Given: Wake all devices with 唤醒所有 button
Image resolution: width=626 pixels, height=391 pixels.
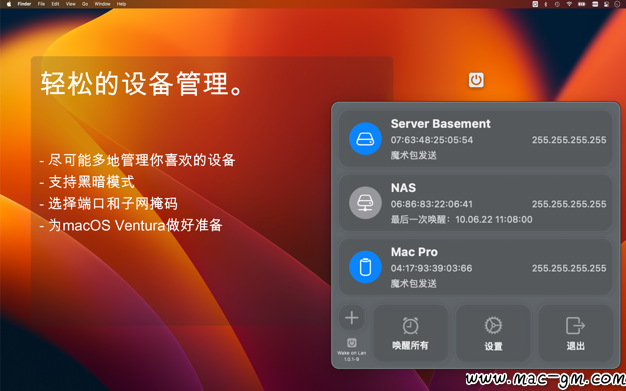Looking at the screenshot, I should click(x=410, y=333).
